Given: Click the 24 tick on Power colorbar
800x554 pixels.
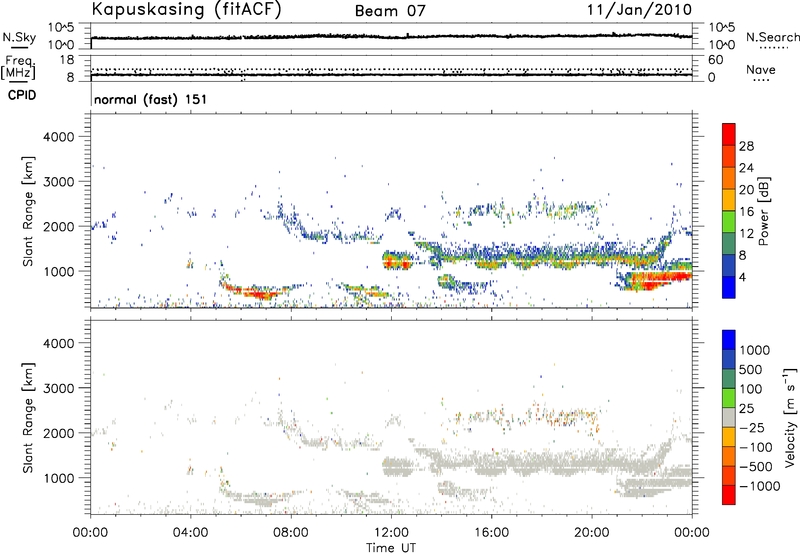Looking at the screenshot, I should click(x=746, y=168).
